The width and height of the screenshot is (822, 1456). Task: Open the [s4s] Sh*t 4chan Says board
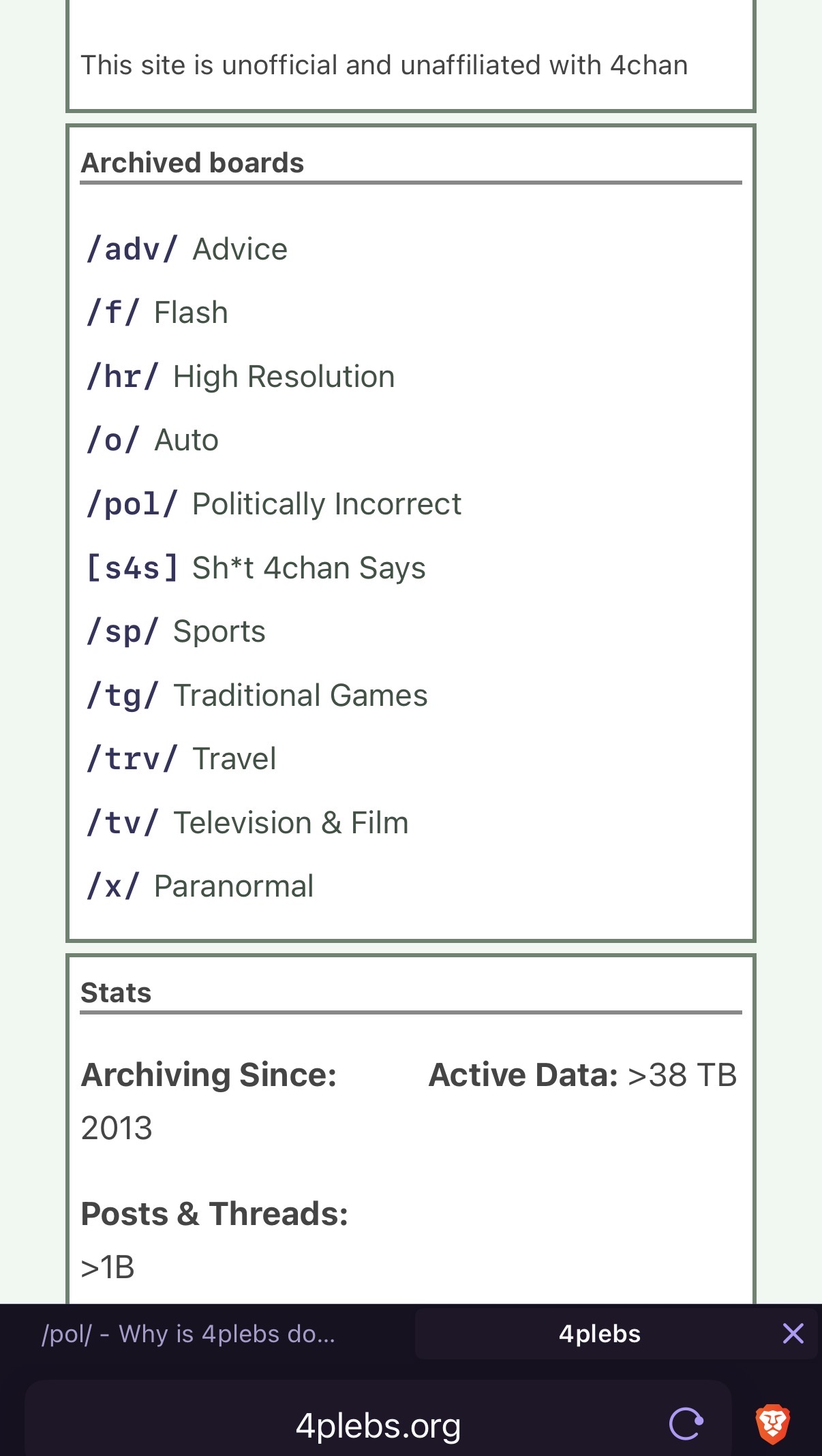(x=256, y=568)
